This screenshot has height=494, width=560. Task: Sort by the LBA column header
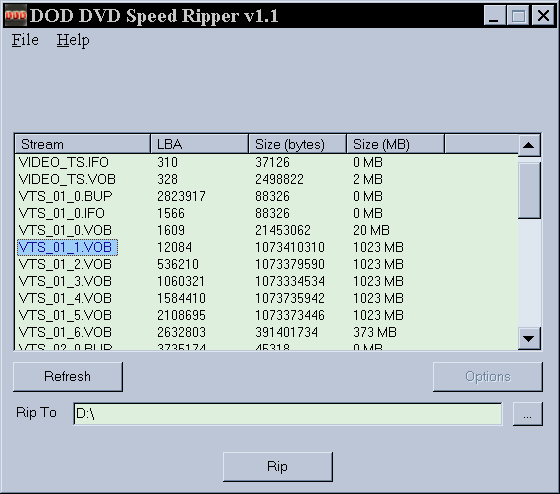[x=199, y=144]
